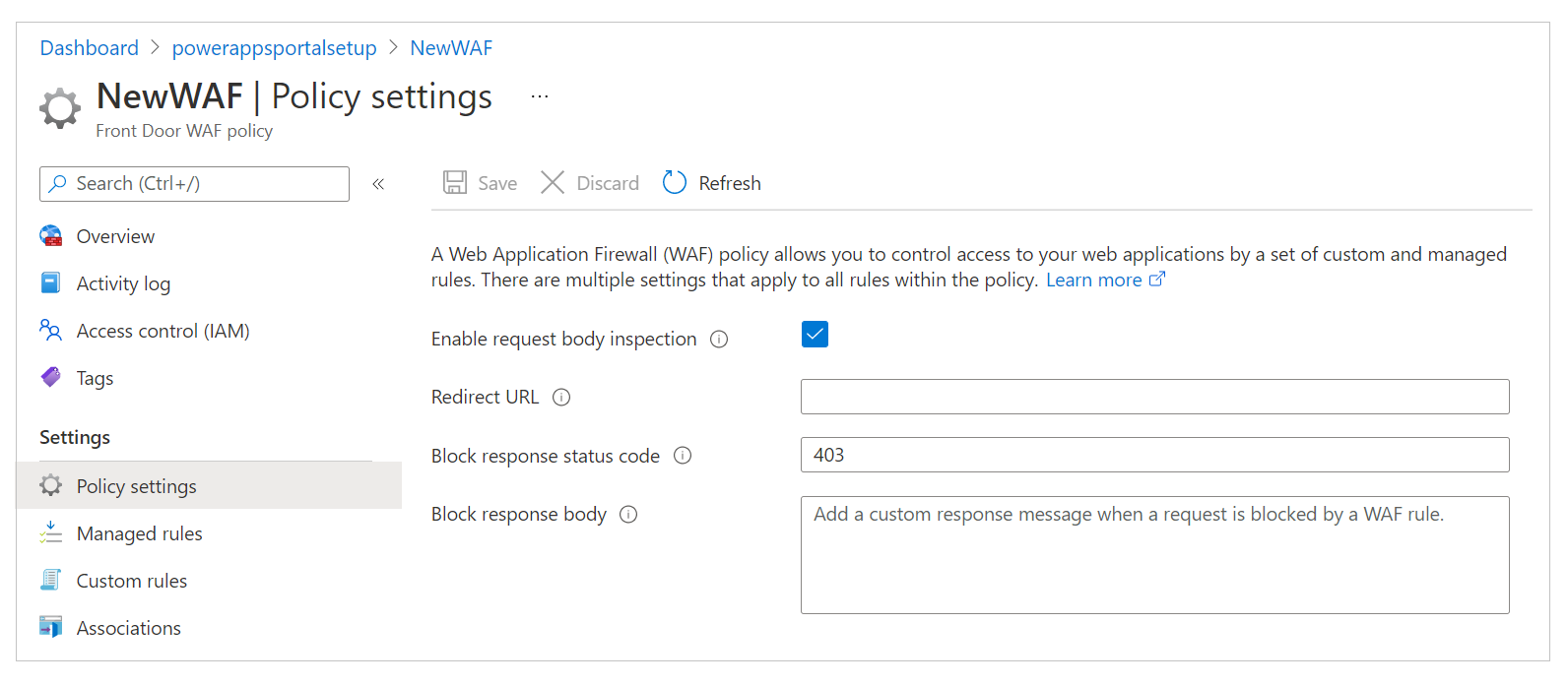The width and height of the screenshot is (1568, 686).
Task: Click the powerappsportalsetup breadcrumb
Action: pos(274,48)
